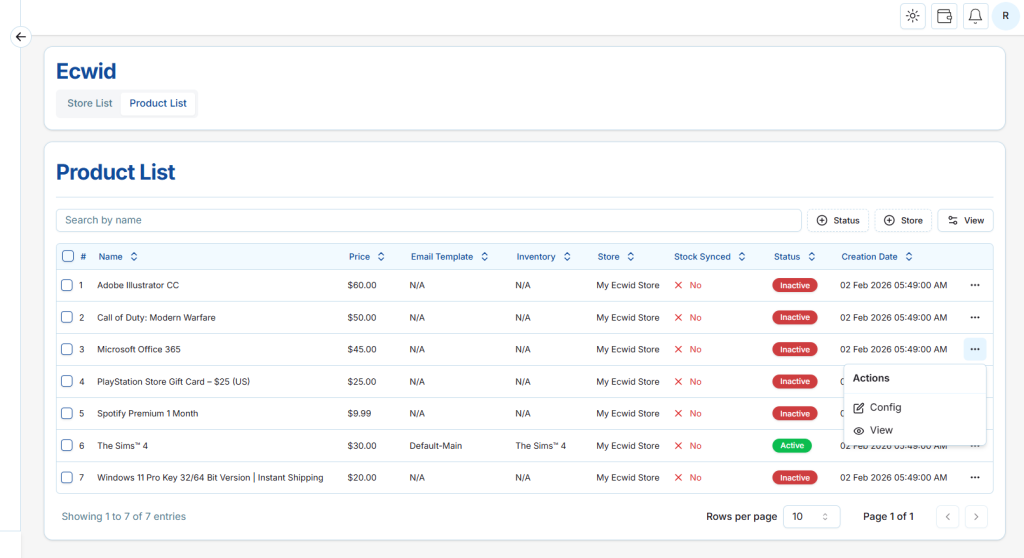Toggle the light/dark theme sun icon
Image resolution: width=1024 pixels, height=558 pixels.
(912, 16)
